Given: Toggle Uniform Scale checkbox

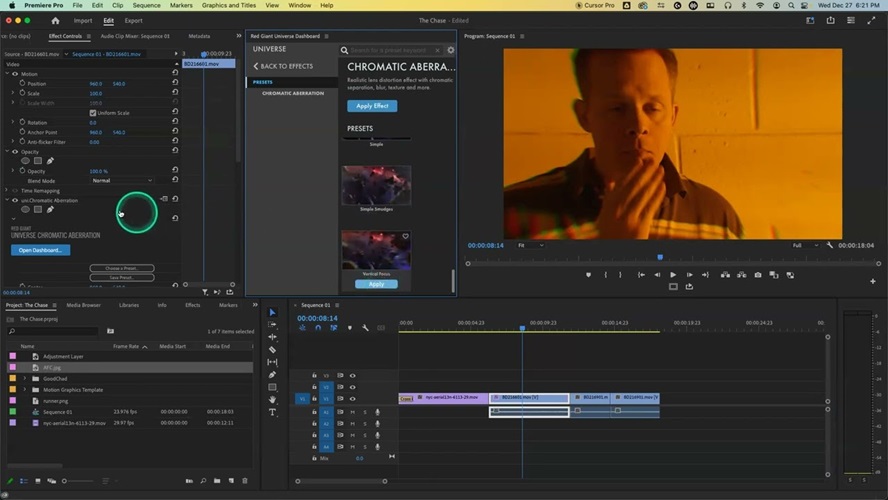Looking at the screenshot, I should click(93, 113).
